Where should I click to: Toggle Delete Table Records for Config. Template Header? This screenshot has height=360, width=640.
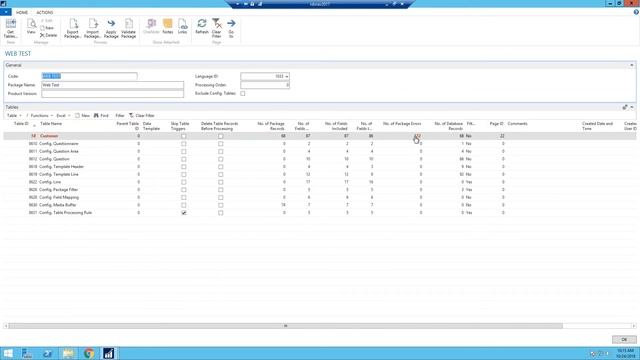tap(220, 167)
